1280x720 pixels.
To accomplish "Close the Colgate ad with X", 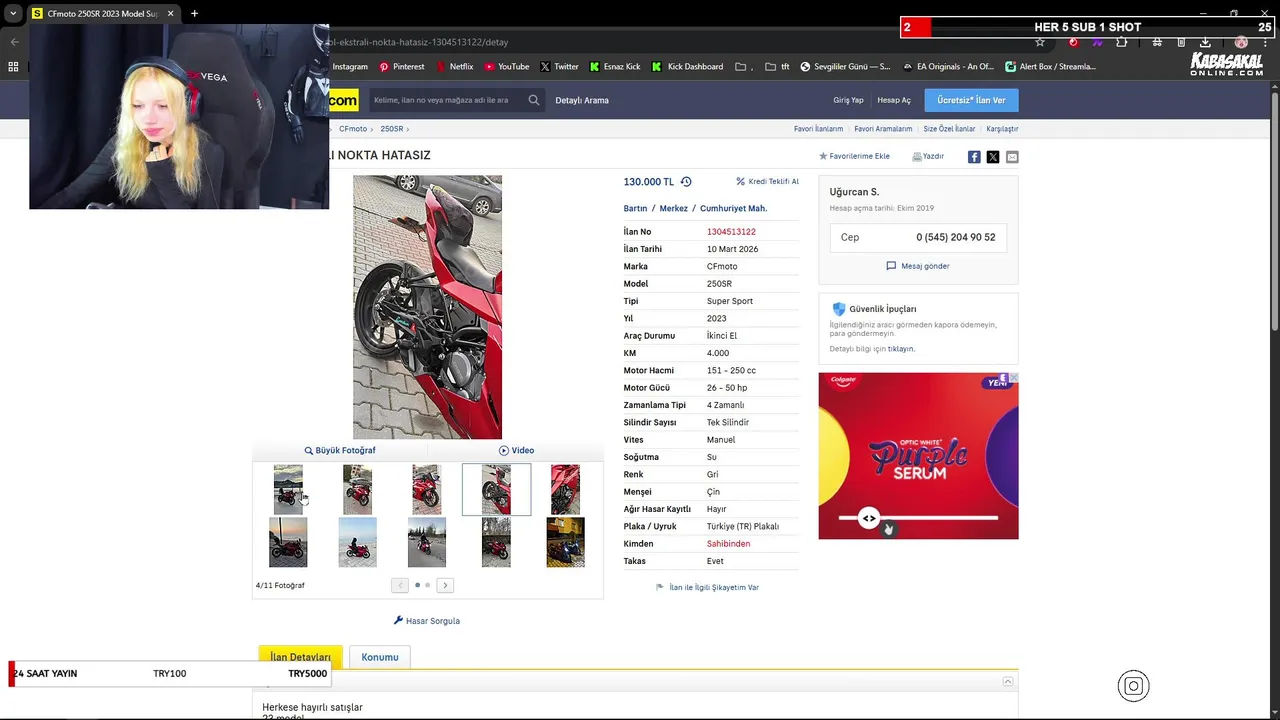I will coord(1013,378).
